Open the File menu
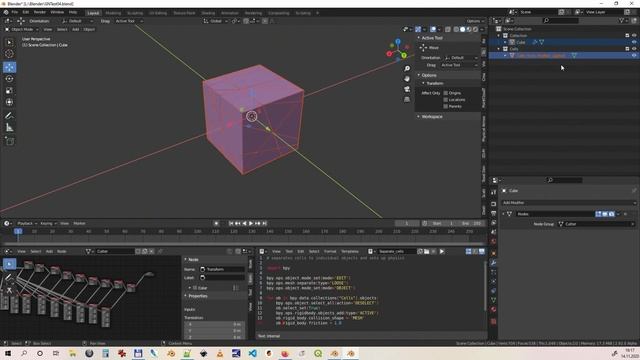Screen dimensions: 640x360 [15, 12]
